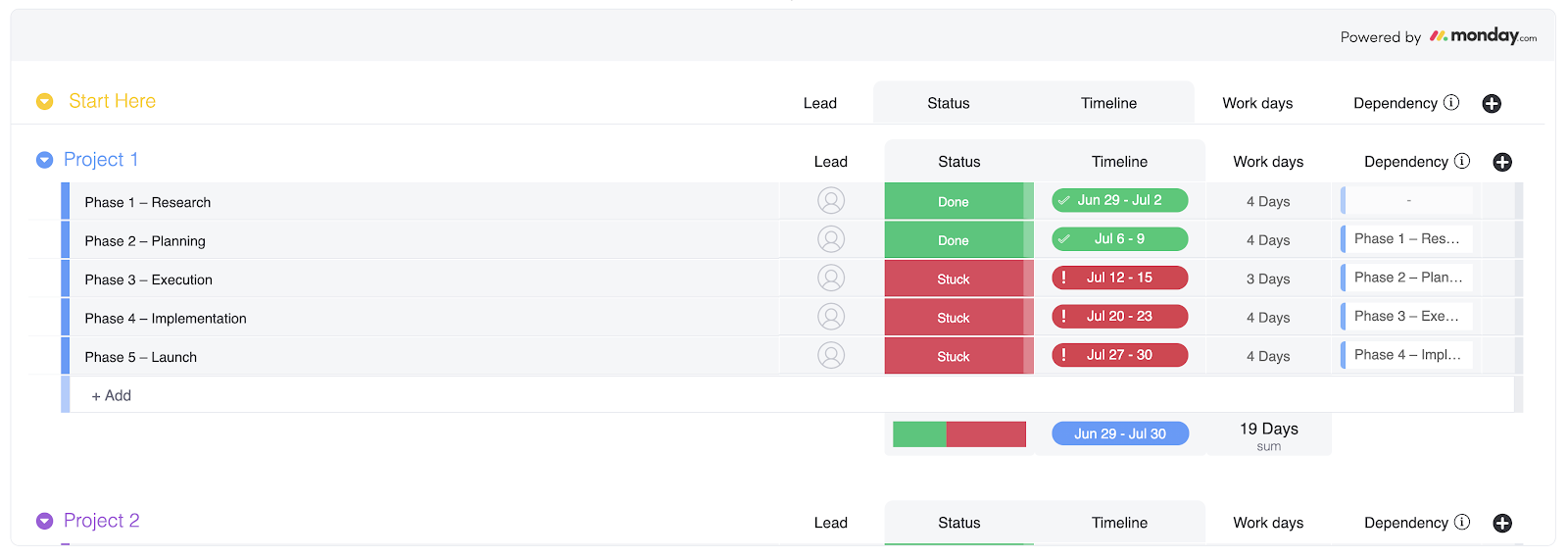Select the Timeline column header in Project 1
1568x558 pixels.
click(1119, 162)
